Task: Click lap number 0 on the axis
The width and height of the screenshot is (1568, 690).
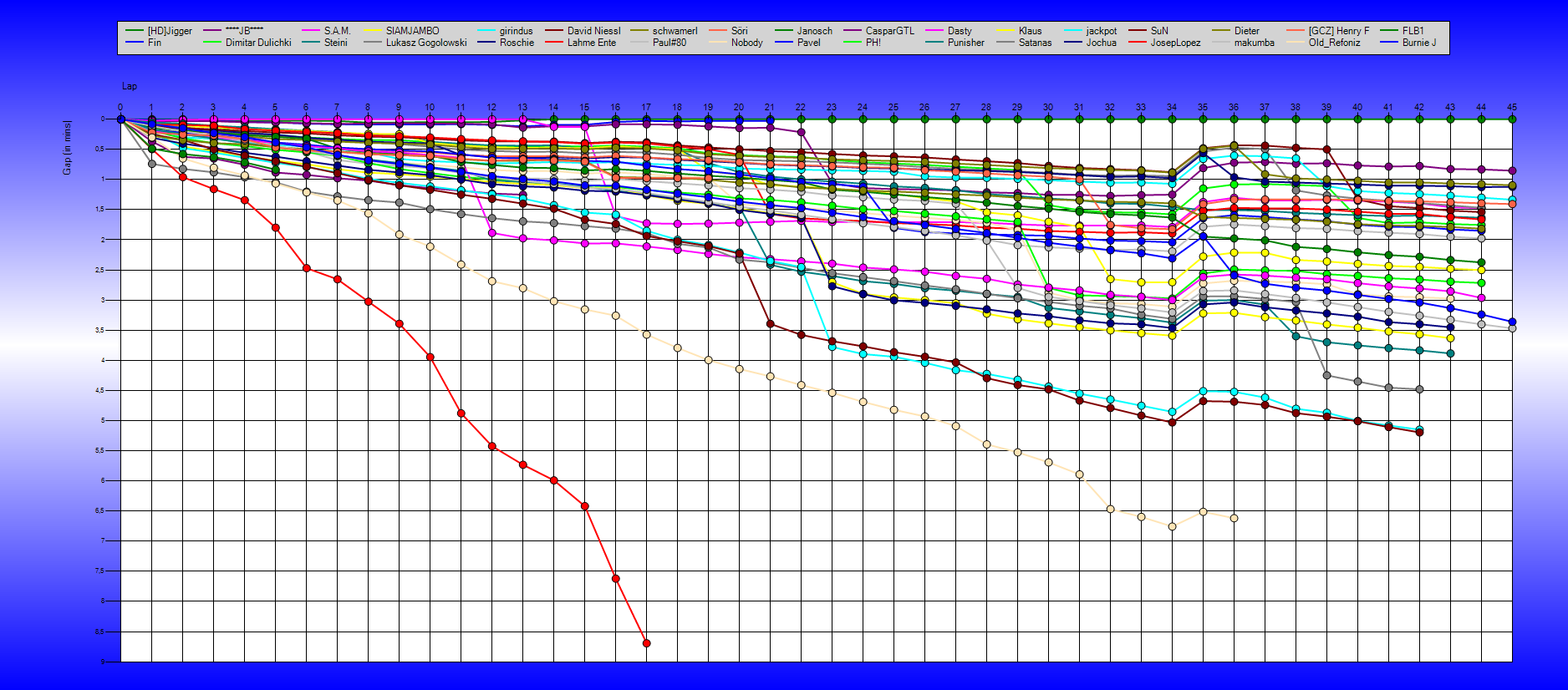Action: (x=120, y=107)
